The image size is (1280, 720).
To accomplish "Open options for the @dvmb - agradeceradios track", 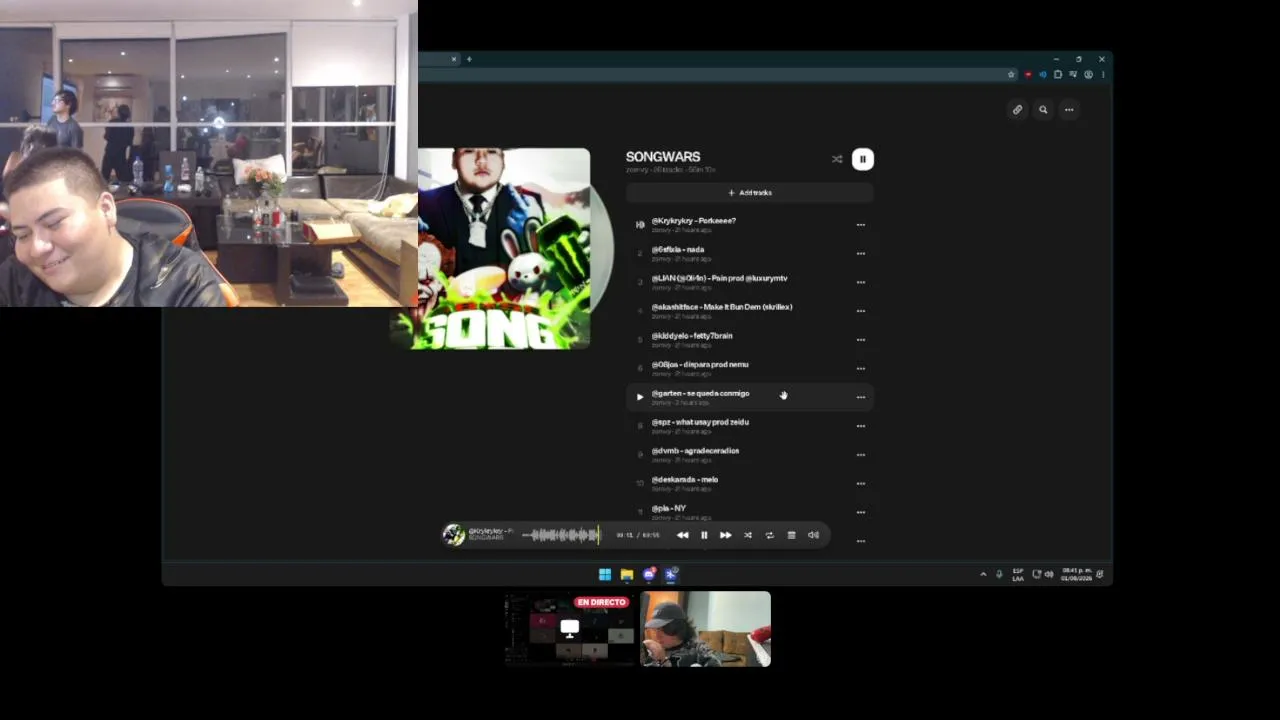I will (860, 455).
